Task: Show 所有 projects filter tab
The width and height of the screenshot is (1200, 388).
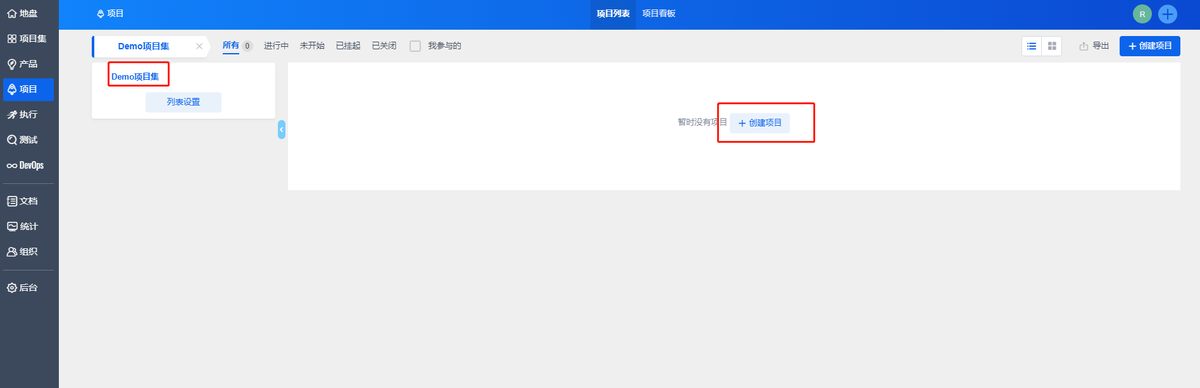Action: [231, 45]
